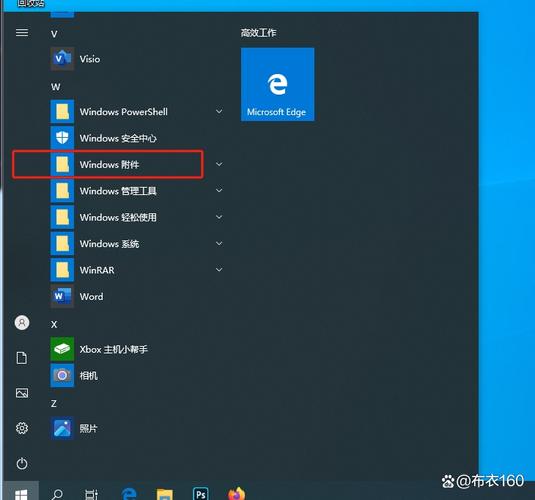
Task: Click the Windows 管理工具 folder icon
Action: [62, 190]
